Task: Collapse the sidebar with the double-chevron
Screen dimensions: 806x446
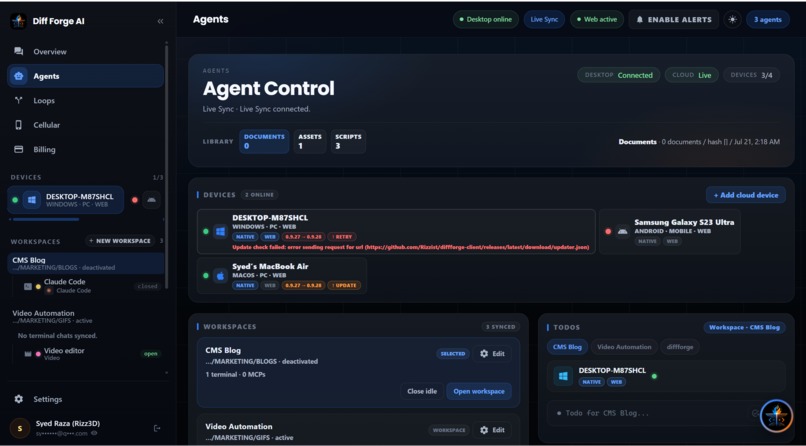Action: click(160, 21)
